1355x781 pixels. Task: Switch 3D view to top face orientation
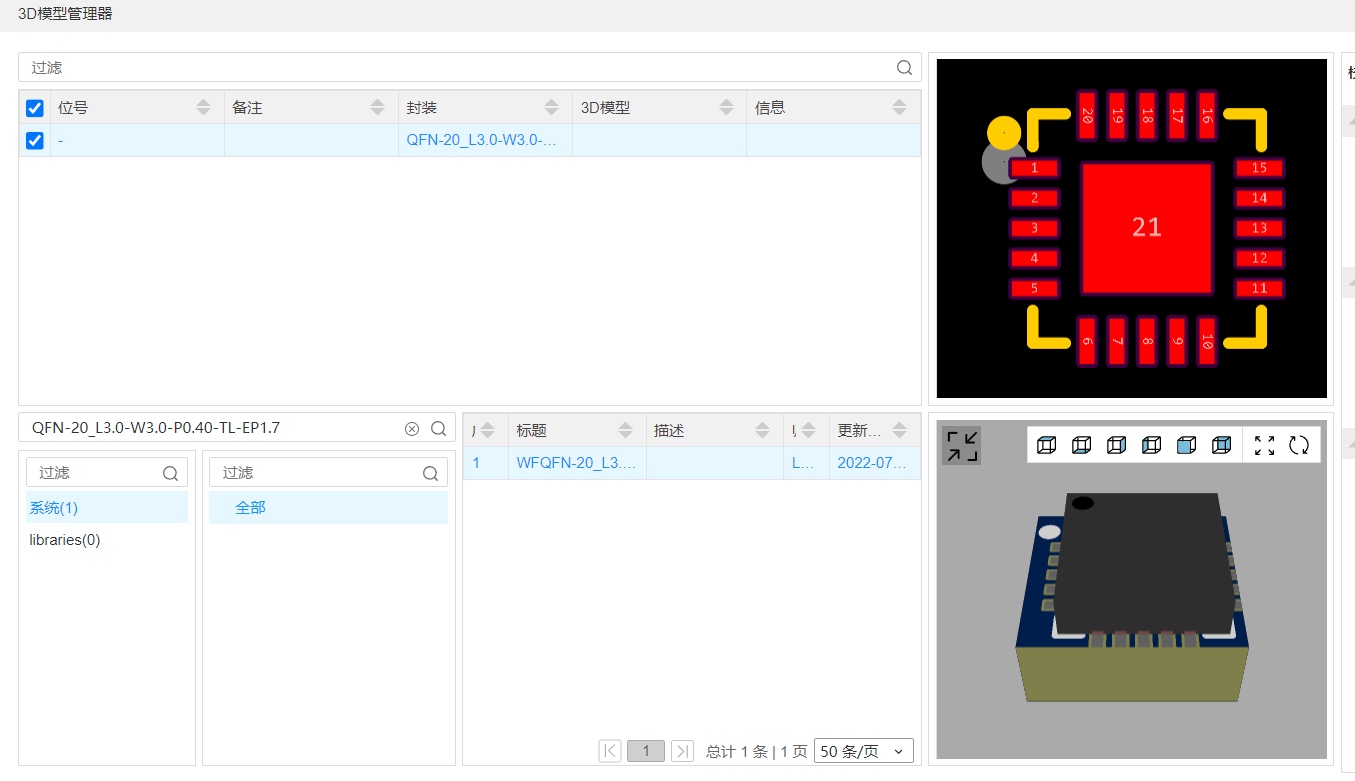pos(1046,445)
